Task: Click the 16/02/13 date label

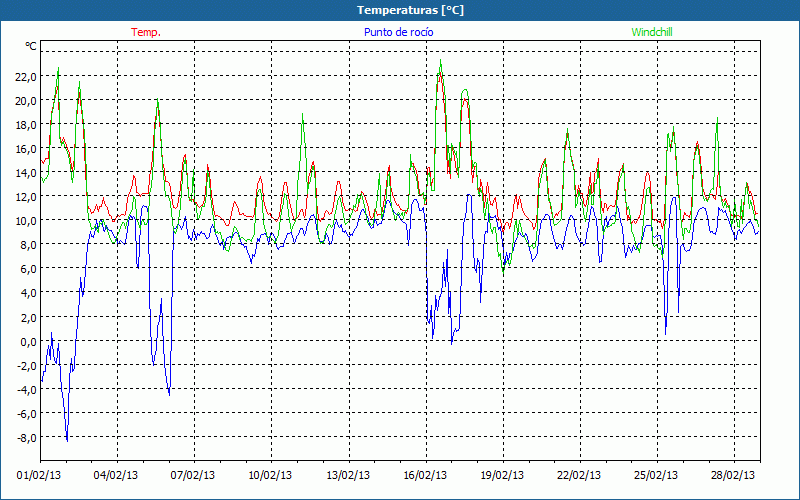Action: 425,475
